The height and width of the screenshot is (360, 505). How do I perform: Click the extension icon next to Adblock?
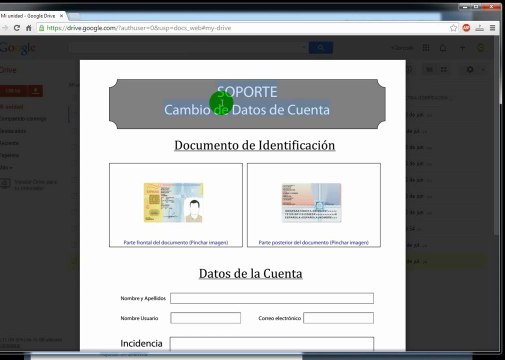point(480,28)
